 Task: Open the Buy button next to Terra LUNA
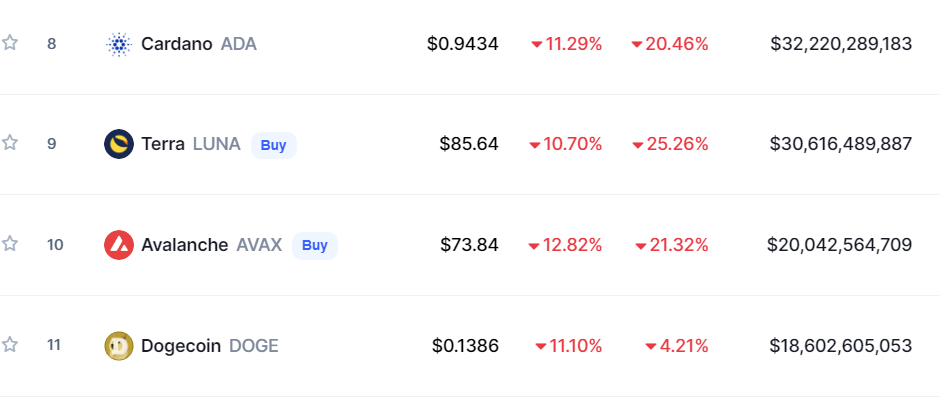(x=273, y=145)
